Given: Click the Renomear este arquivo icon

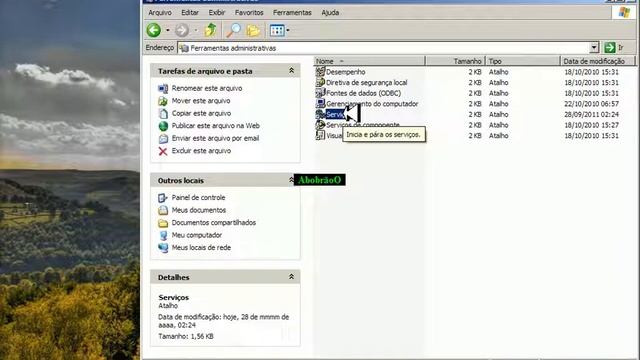Looking at the screenshot, I should tap(163, 88).
